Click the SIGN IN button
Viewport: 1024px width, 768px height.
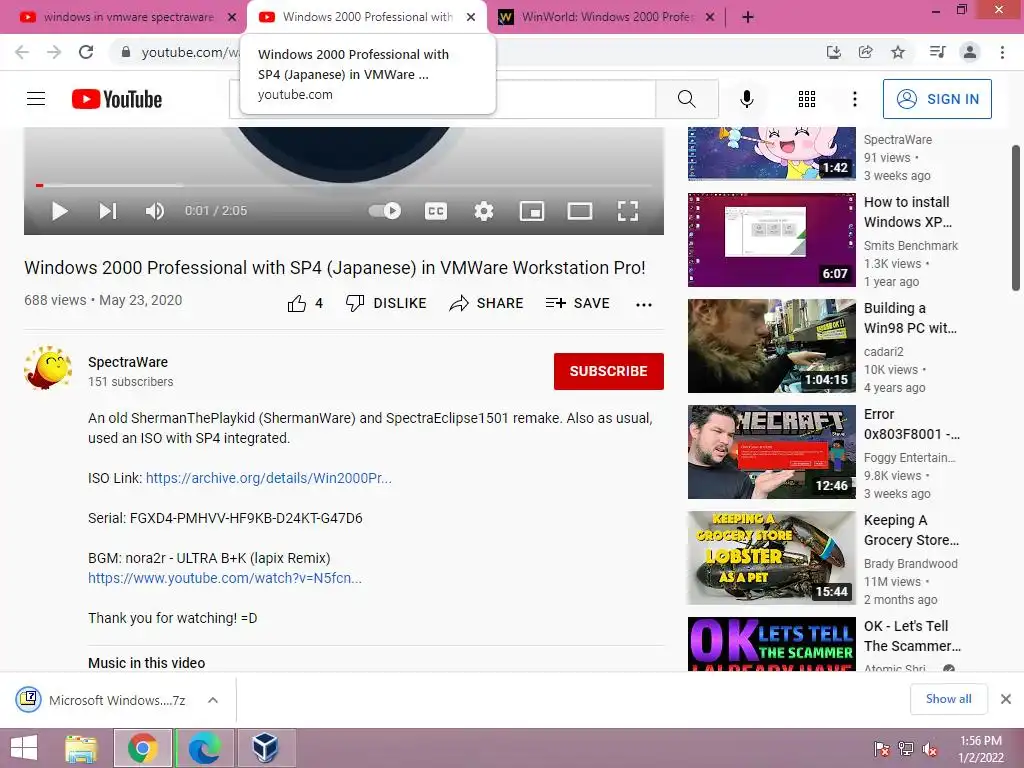point(937,99)
